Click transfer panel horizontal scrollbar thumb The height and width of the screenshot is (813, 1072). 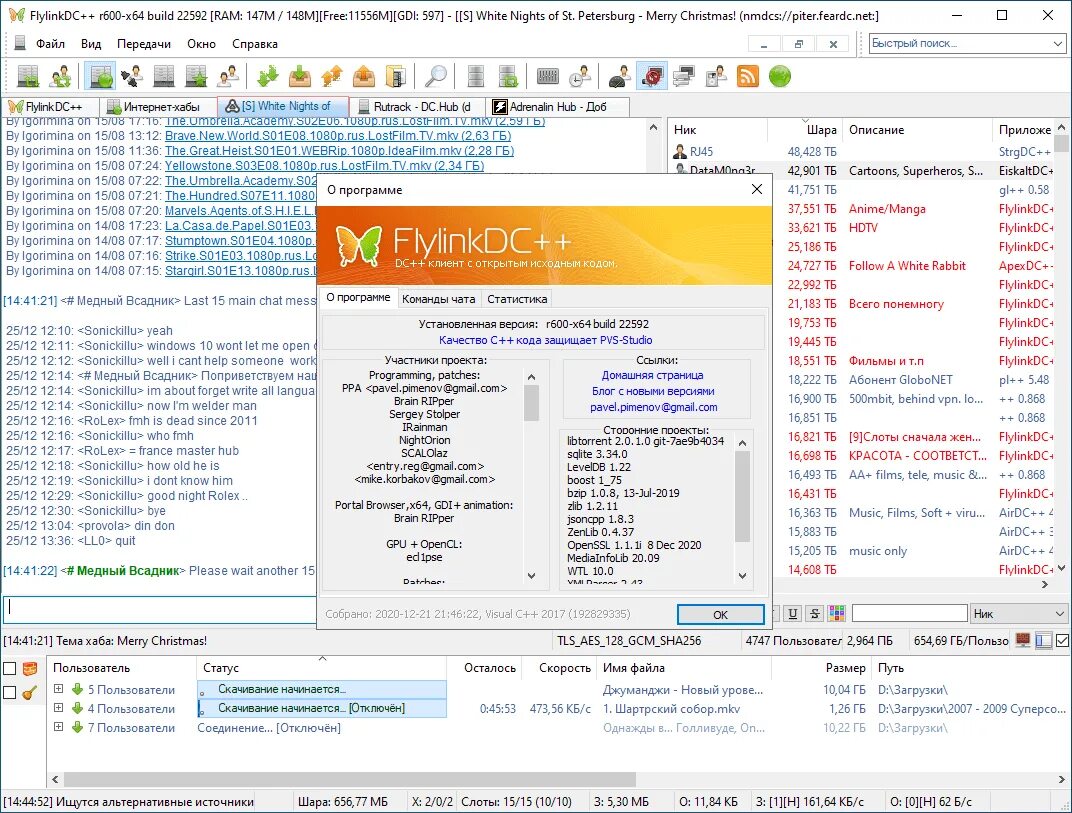pos(349,779)
